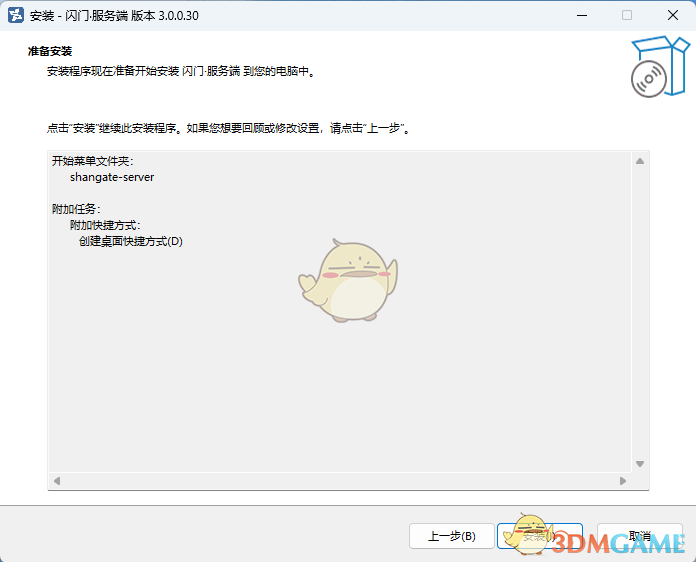Click the summary box scroll down arrow
Screen dimensions: 696x562
[640, 464]
